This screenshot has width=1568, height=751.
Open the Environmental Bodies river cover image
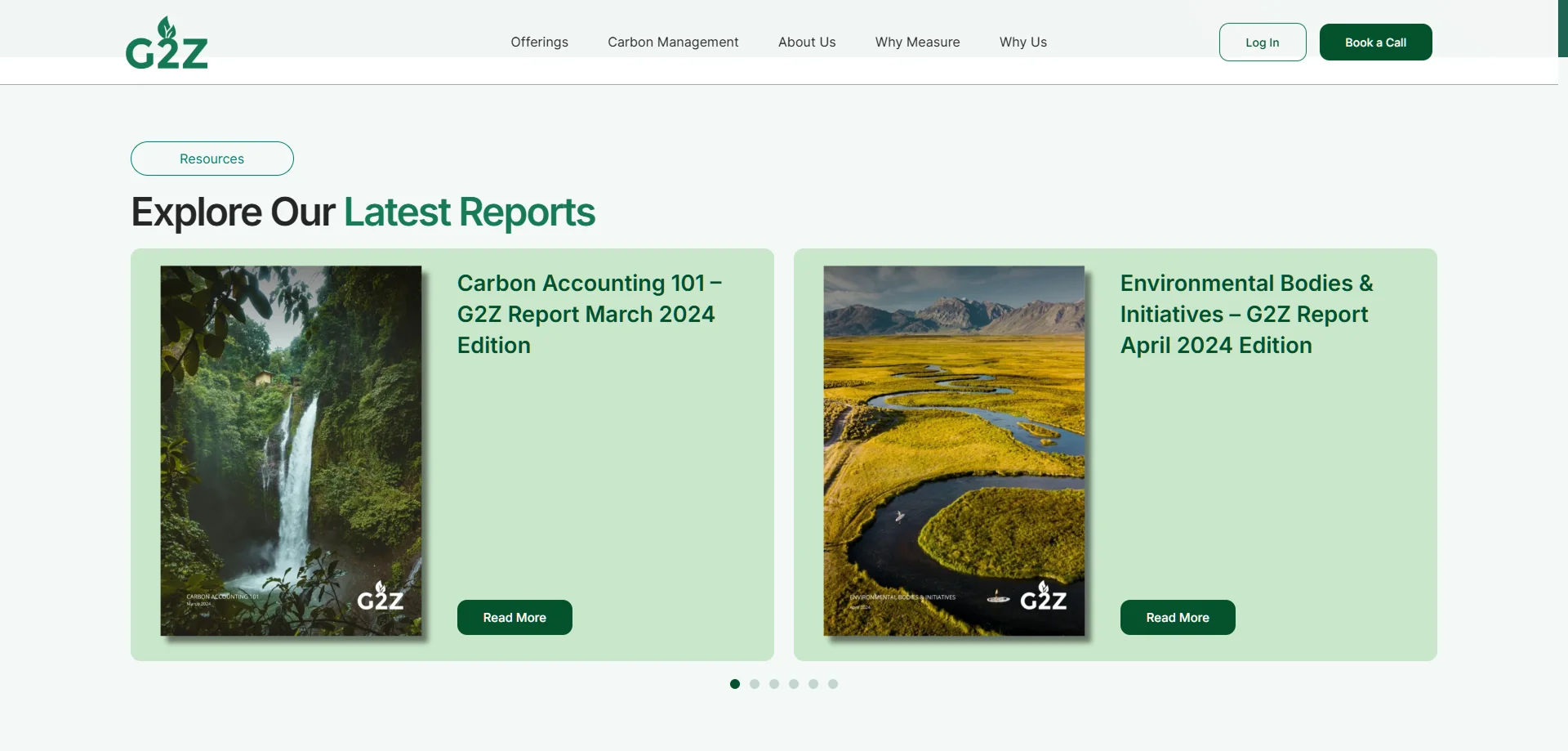(x=954, y=450)
